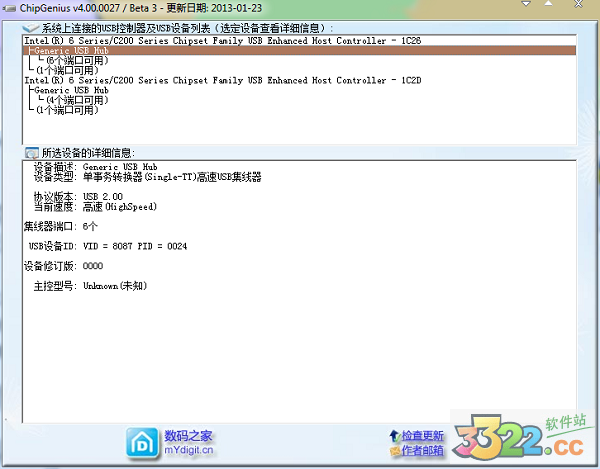Click the 检查更新 link text
Image resolution: width=600 pixels, height=469 pixels.
pyautogui.click(x=422, y=436)
